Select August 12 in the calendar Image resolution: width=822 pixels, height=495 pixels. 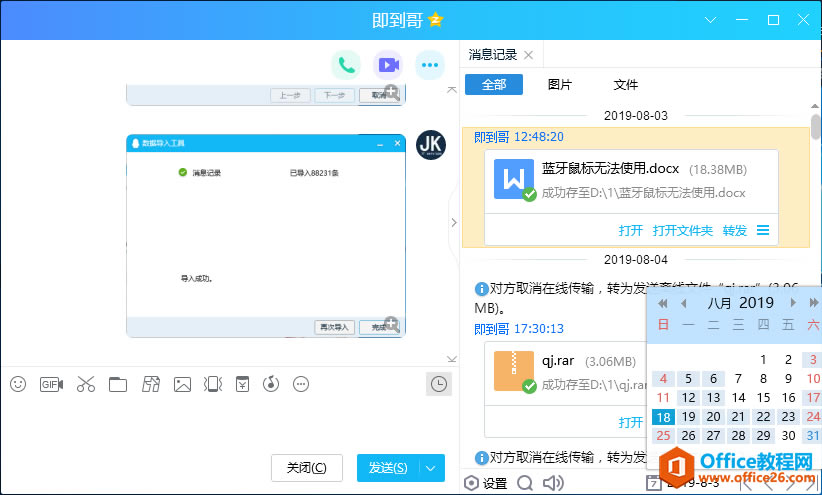pyautogui.click(x=688, y=397)
